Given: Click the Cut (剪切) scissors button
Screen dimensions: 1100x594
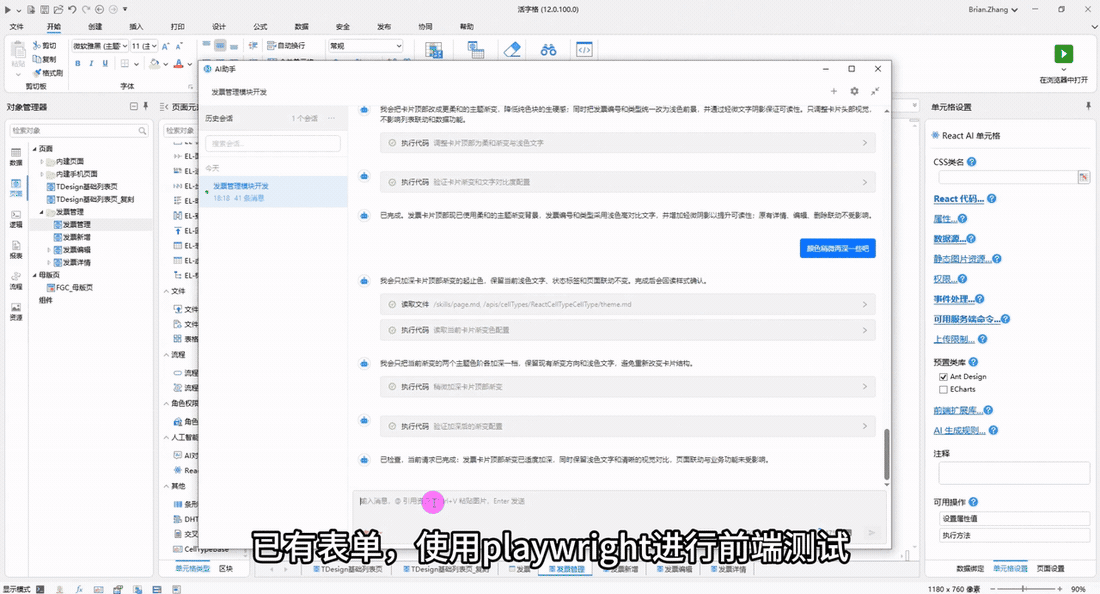Looking at the screenshot, I should [45, 46].
